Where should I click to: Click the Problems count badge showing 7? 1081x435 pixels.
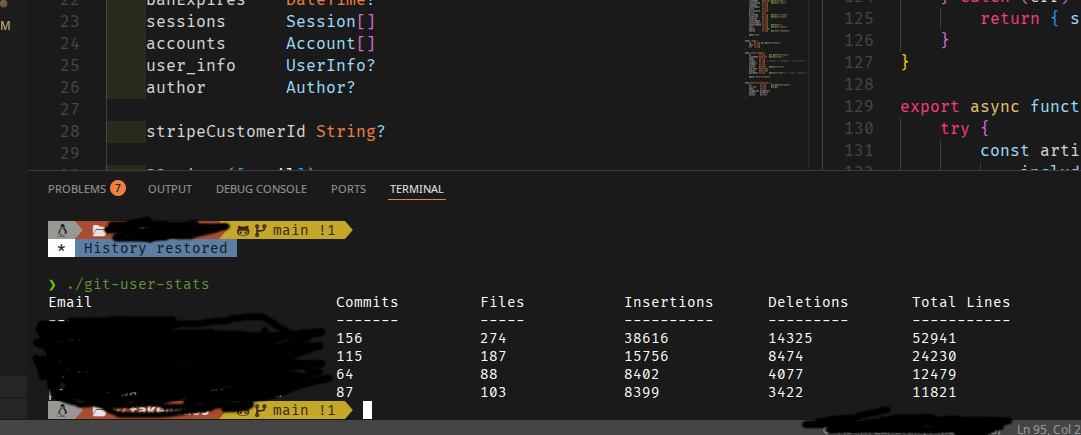click(x=118, y=189)
